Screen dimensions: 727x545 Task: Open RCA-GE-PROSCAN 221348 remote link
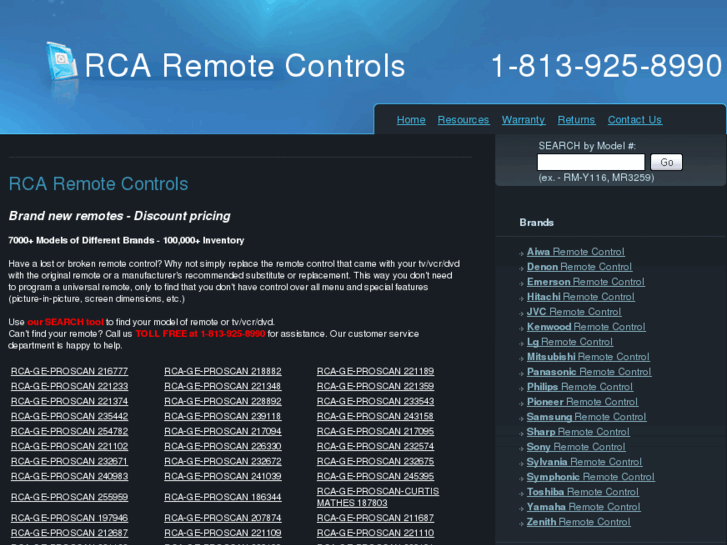pos(223,386)
